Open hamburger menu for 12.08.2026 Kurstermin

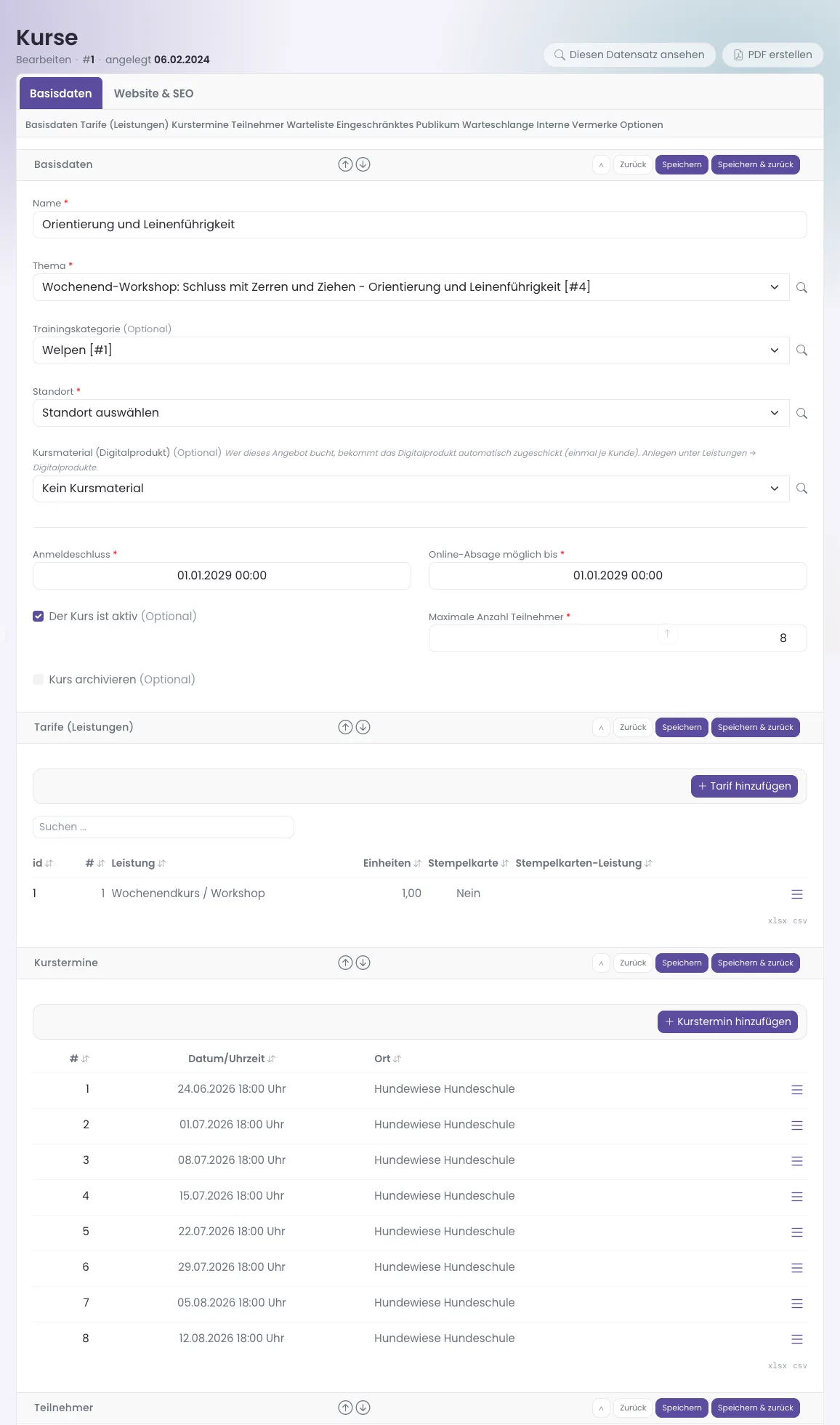(797, 1338)
